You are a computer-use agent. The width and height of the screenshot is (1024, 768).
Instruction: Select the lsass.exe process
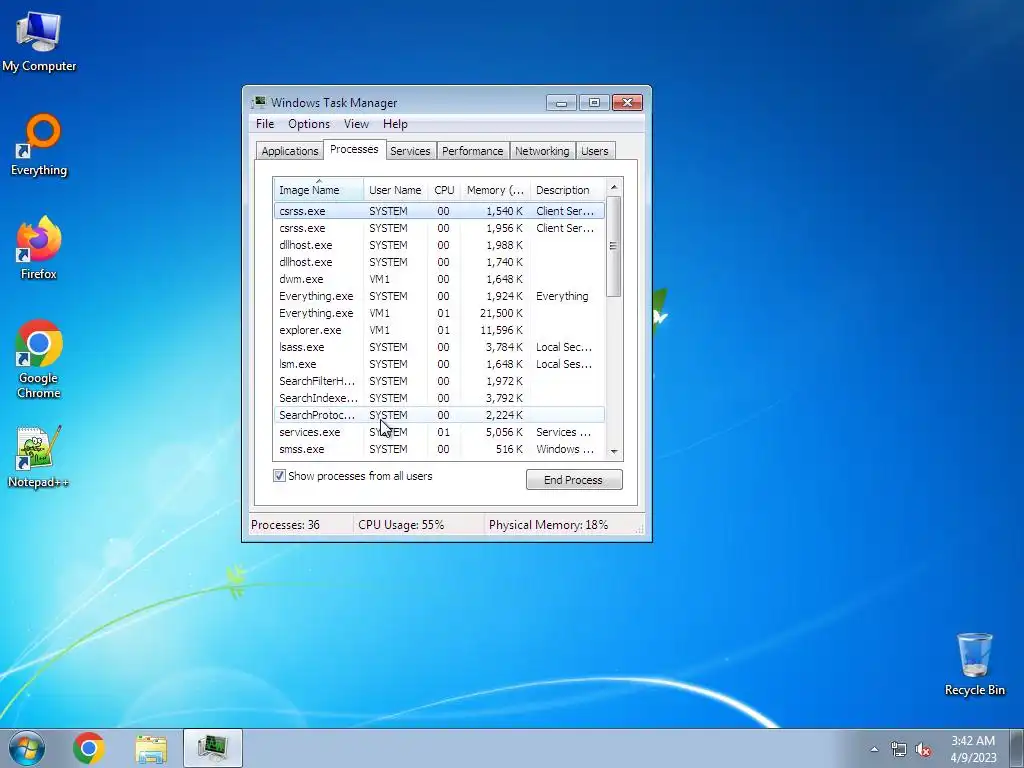pyautogui.click(x=439, y=347)
